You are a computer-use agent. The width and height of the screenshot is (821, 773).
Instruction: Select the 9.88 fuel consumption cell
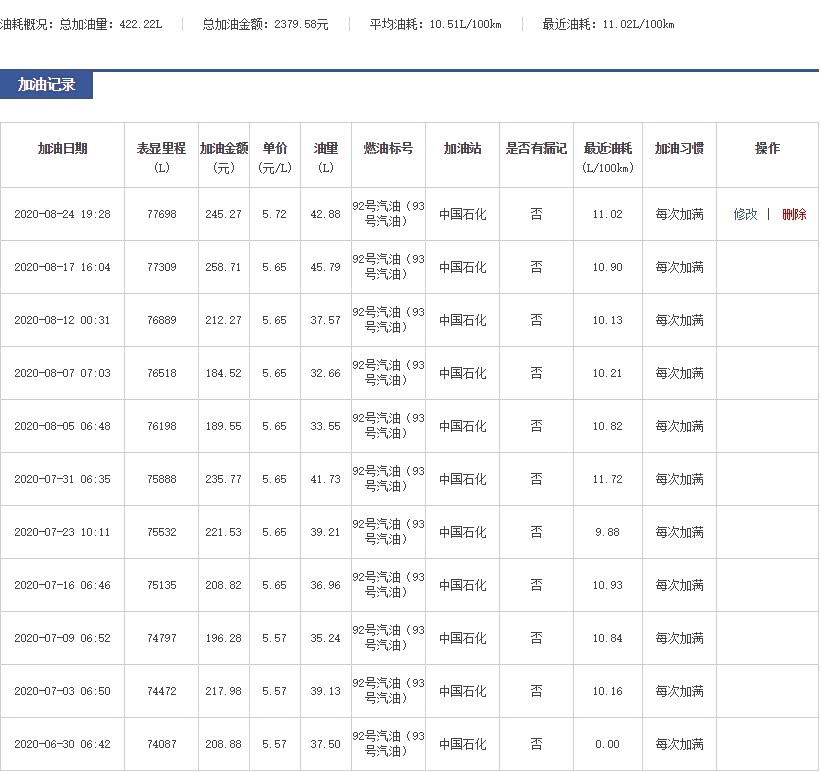tap(607, 532)
